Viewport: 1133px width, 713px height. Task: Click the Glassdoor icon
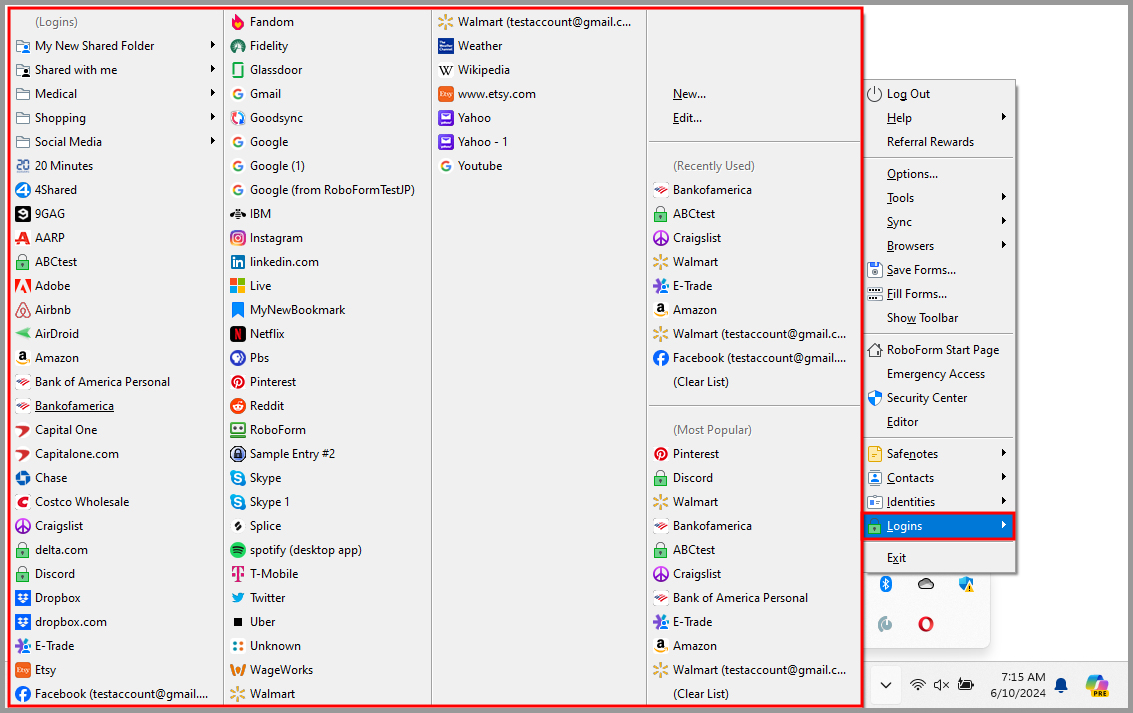[x=238, y=70]
